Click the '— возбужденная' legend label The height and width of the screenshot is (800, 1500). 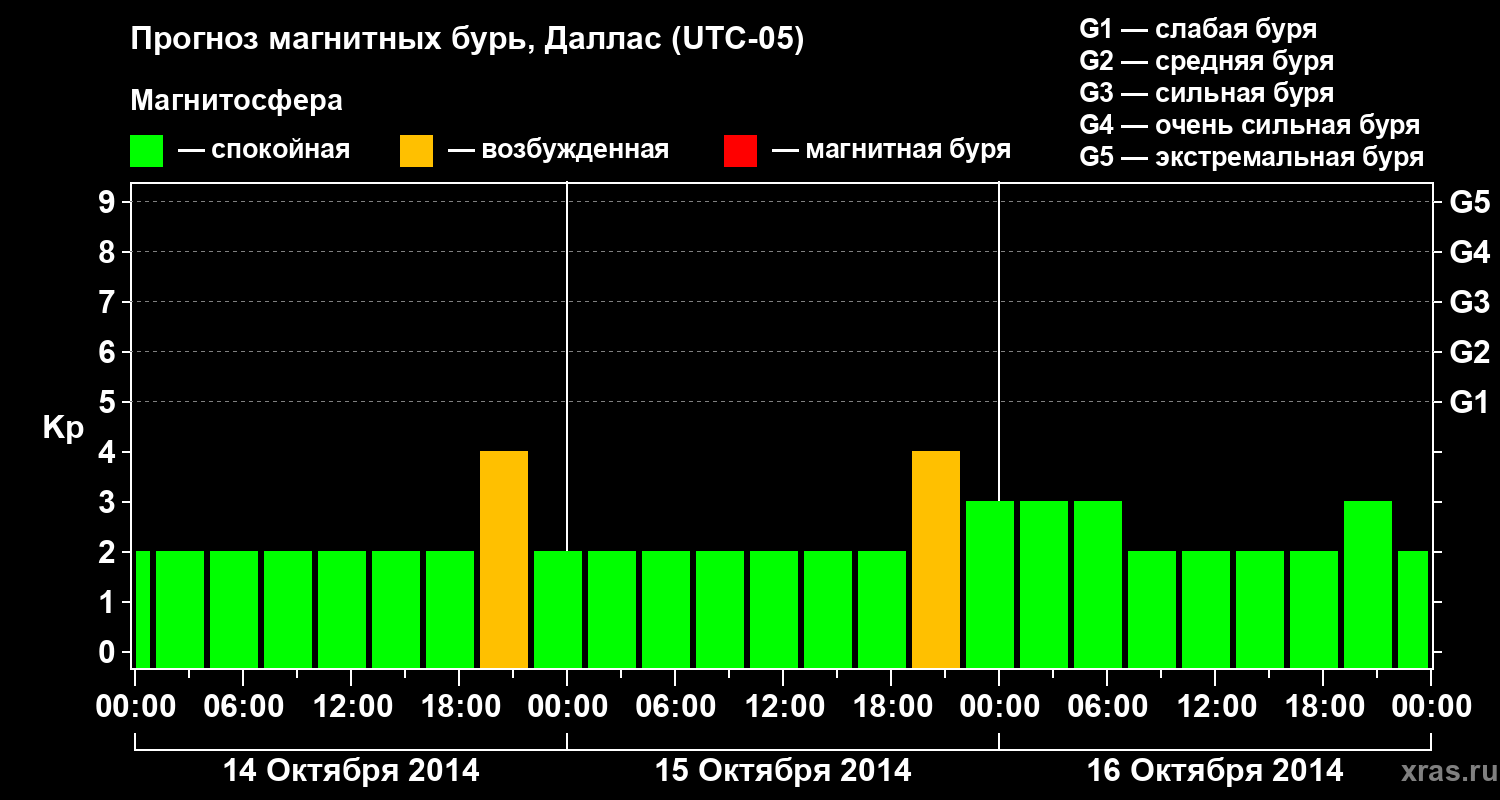click(558, 150)
